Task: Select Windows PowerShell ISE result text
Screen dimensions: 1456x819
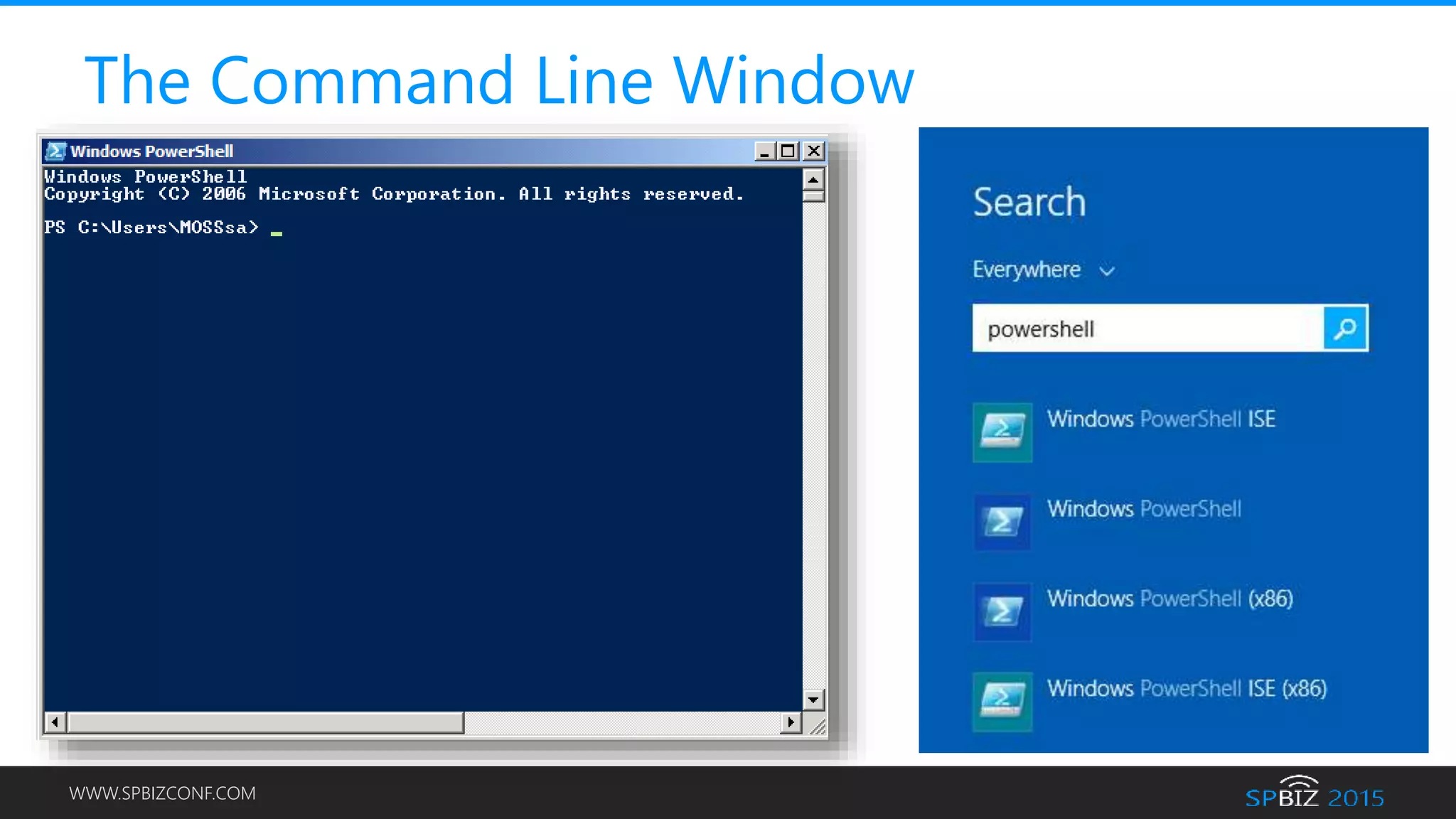Action: point(1161,419)
